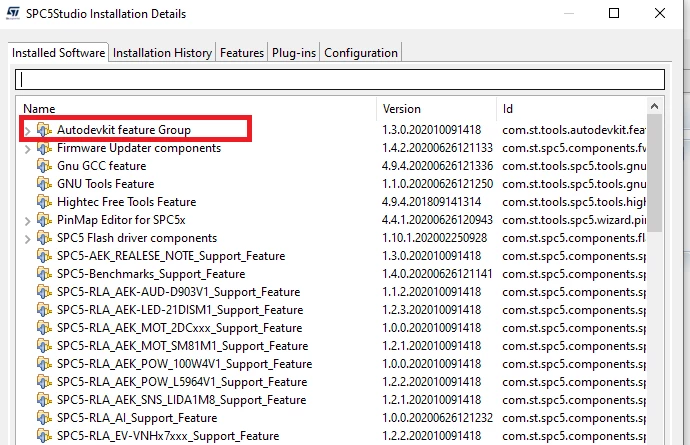Screen dimensions: 690x445
Task: Click the SPC5-RLA_AEK_POW_L5964V1 feature icon
Action: pyautogui.click(x=44, y=382)
